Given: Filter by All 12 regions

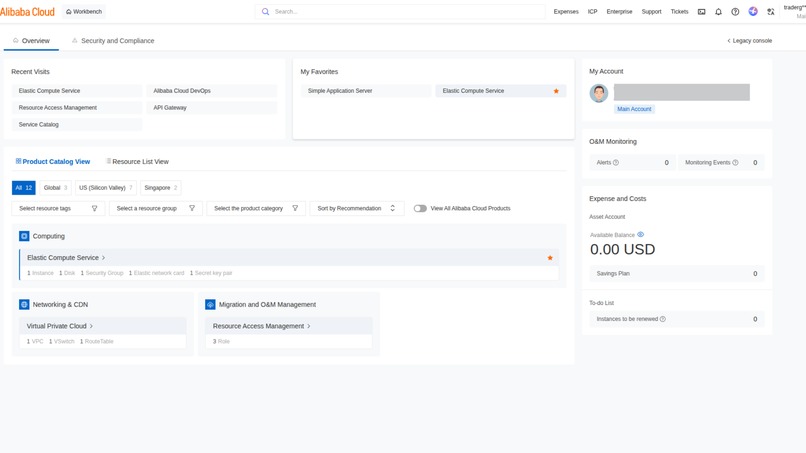Looking at the screenshot, I should coord(24,188).
